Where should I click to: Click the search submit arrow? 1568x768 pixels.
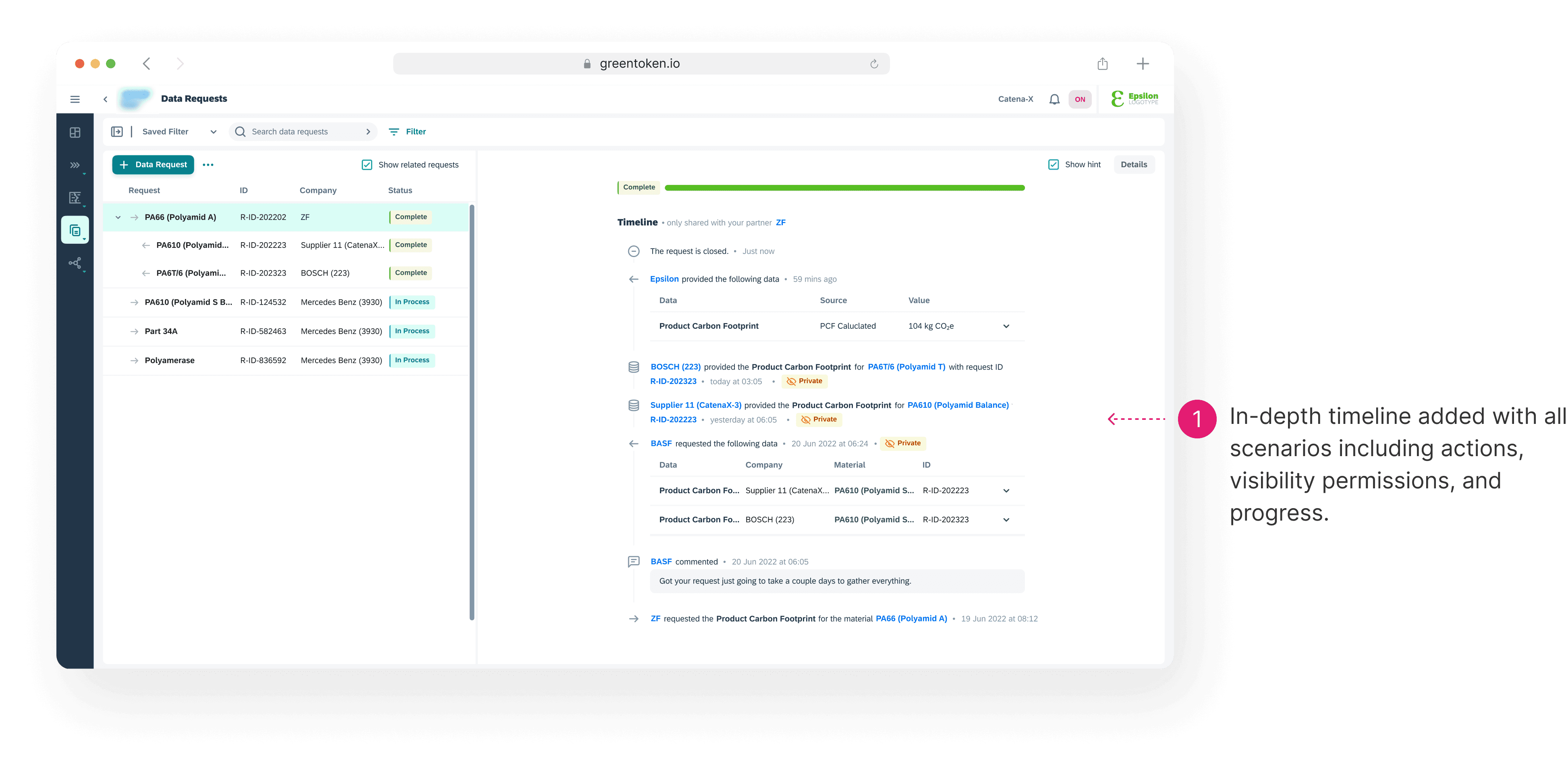coord(368,131)
